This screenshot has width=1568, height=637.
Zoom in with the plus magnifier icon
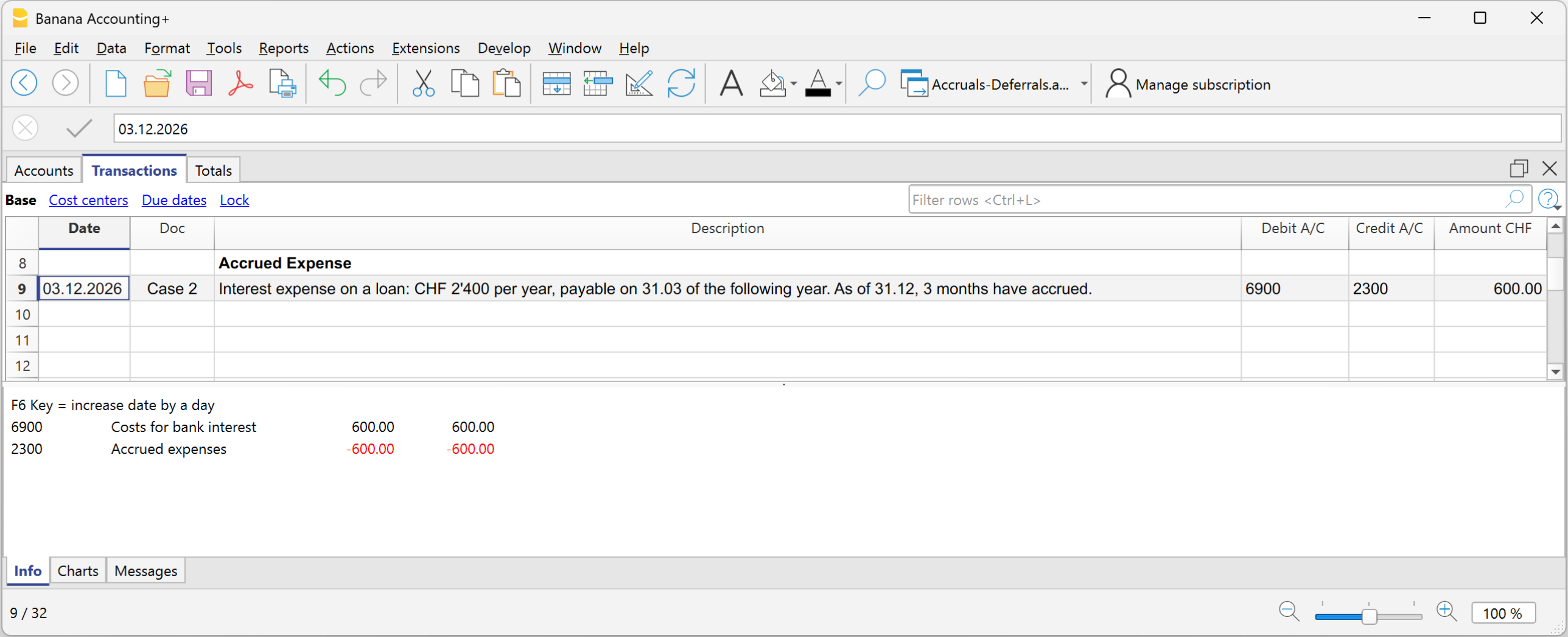coord(1447,611)
